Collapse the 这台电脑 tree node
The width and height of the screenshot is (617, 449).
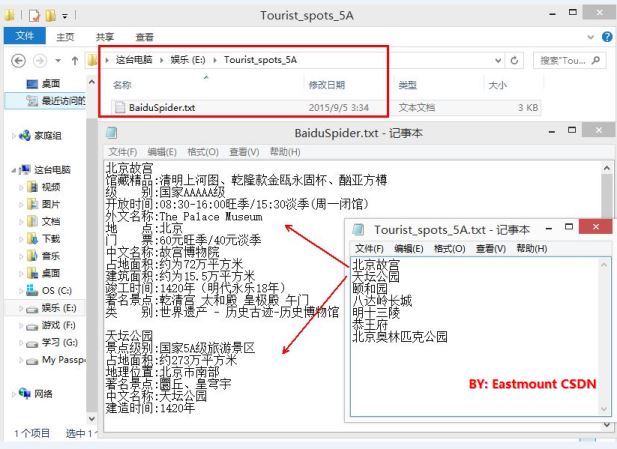click(x=14, y=170)
